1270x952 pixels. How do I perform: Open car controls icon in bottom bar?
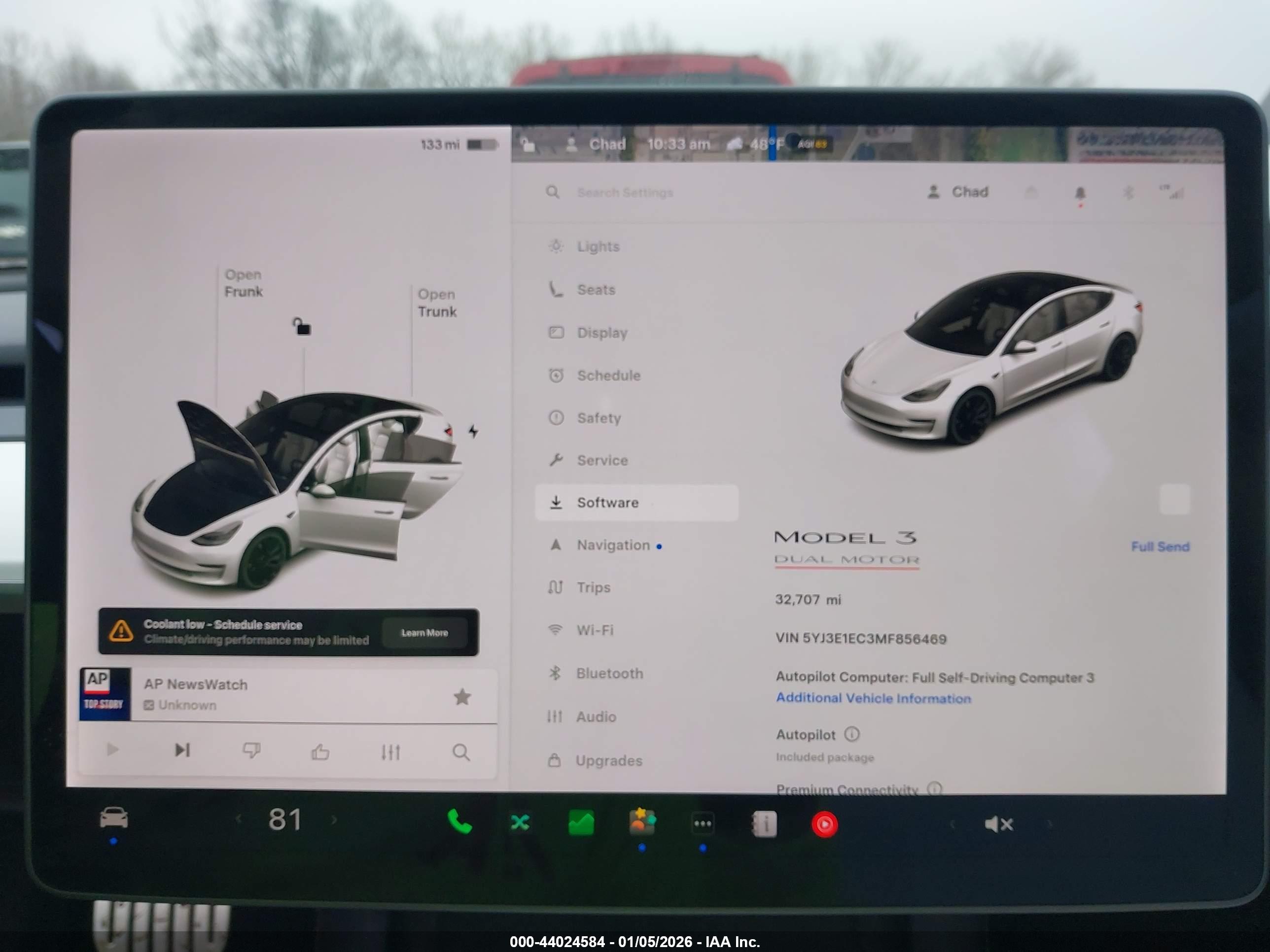pos(114,817)
